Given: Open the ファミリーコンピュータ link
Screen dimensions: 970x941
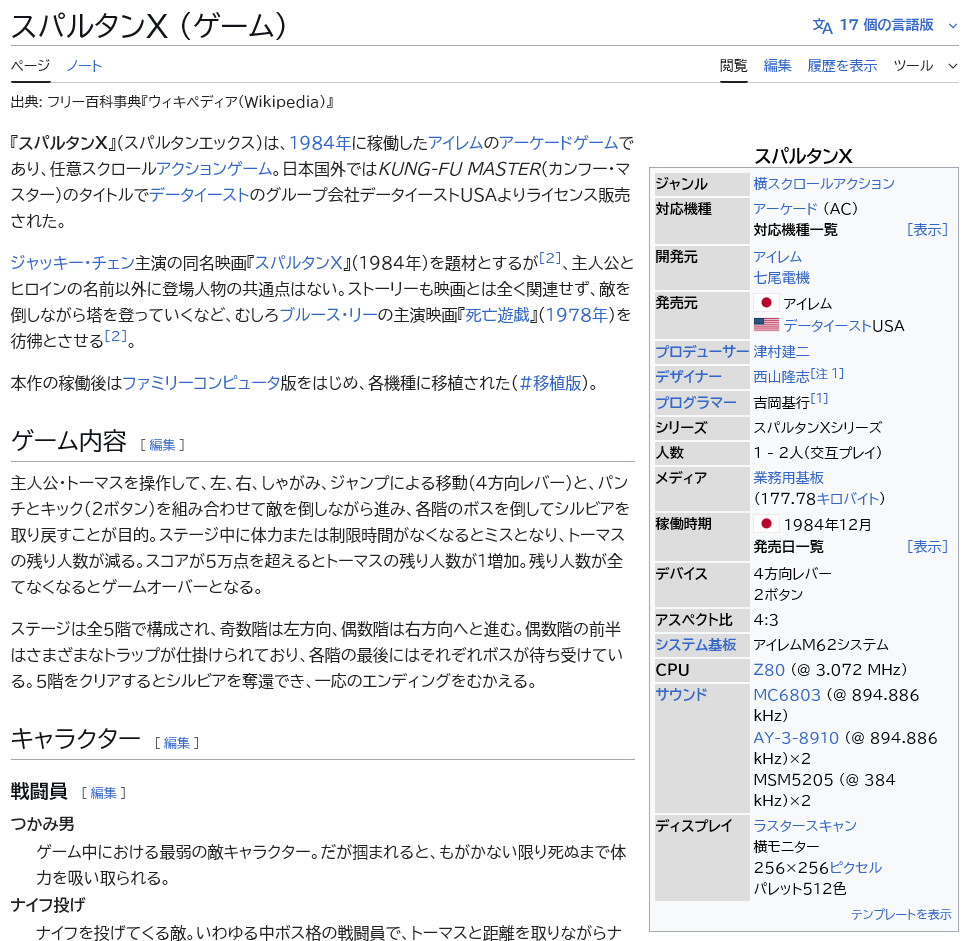Looking at the screenshot, I should click(201, 383).
